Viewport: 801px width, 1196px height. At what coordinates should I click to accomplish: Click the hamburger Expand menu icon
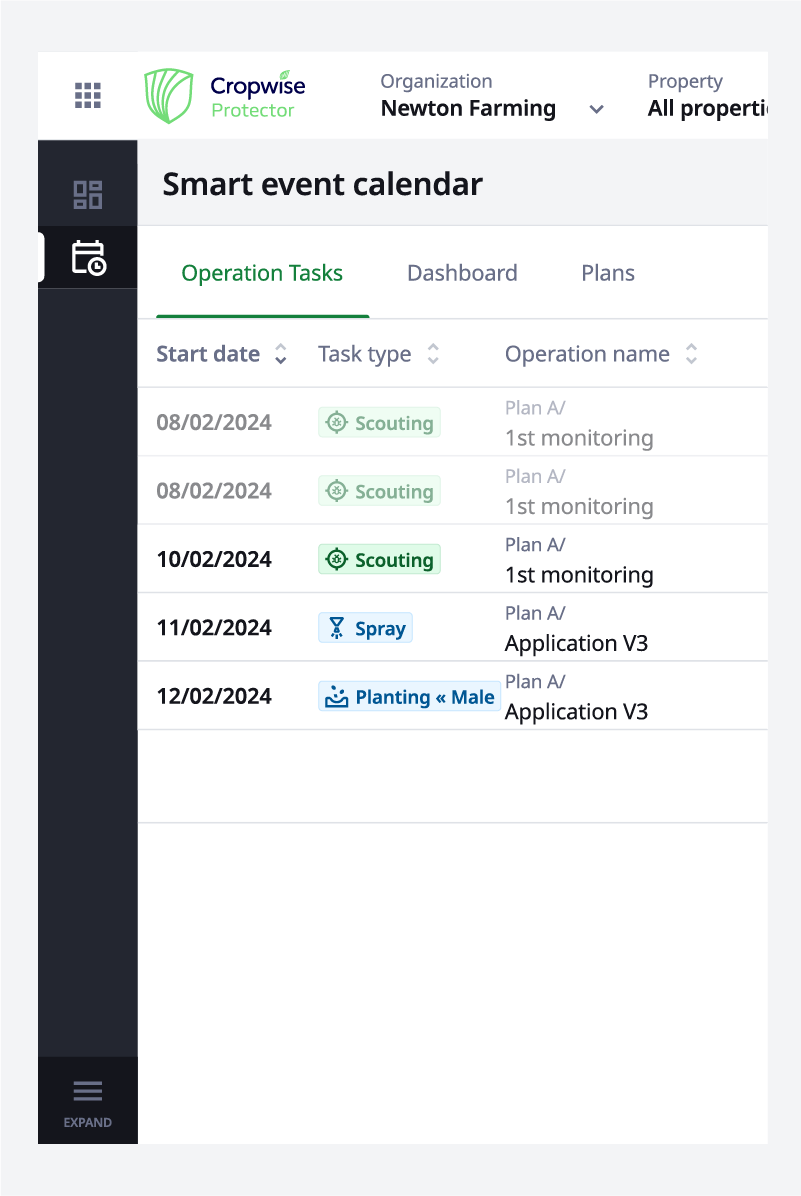click(88, 1092)
